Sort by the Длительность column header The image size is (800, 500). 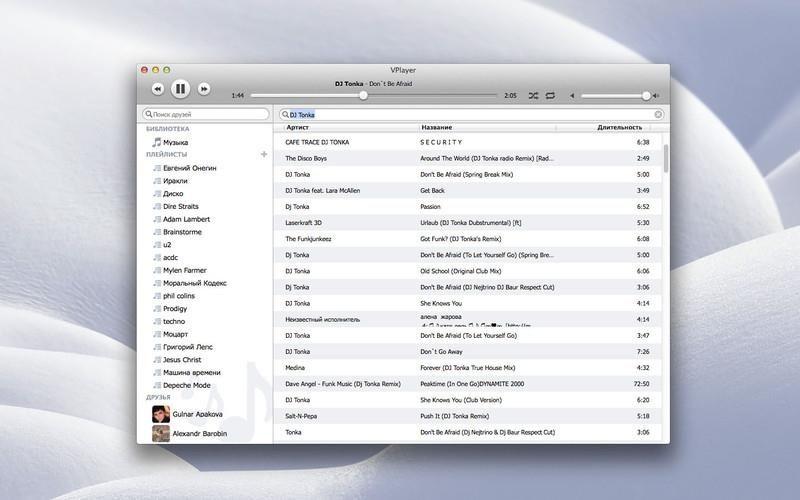[619, 127]
